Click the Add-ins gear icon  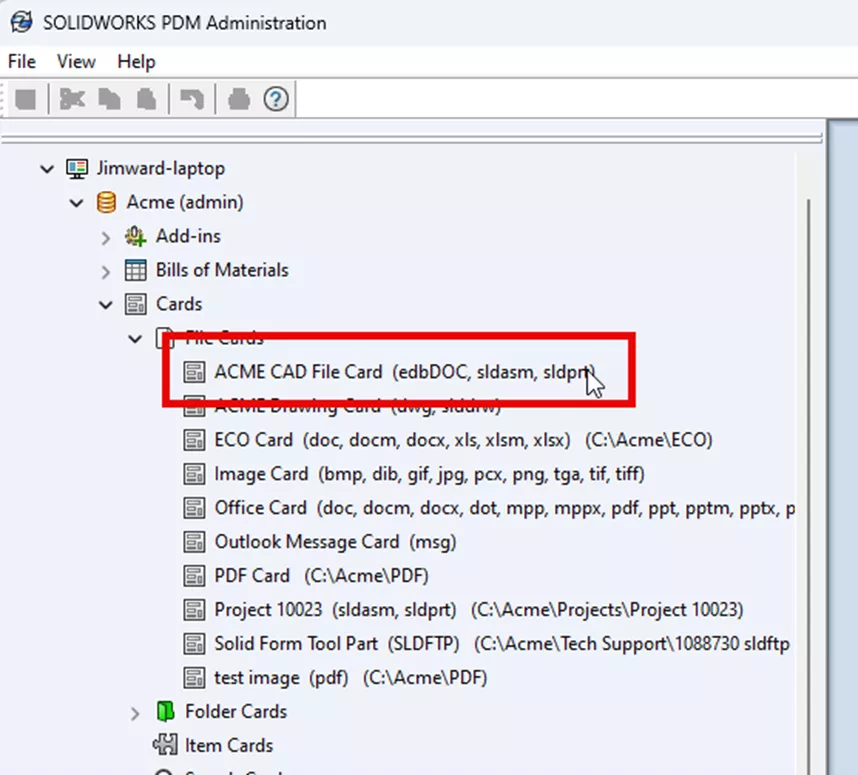click(134, 236)
